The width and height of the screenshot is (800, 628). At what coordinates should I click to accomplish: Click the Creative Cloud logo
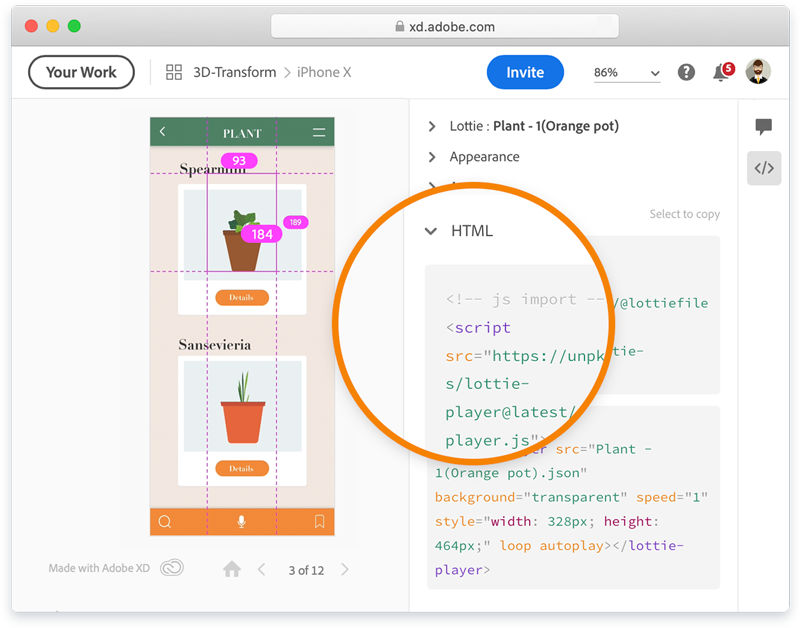[x=171, y=567]
